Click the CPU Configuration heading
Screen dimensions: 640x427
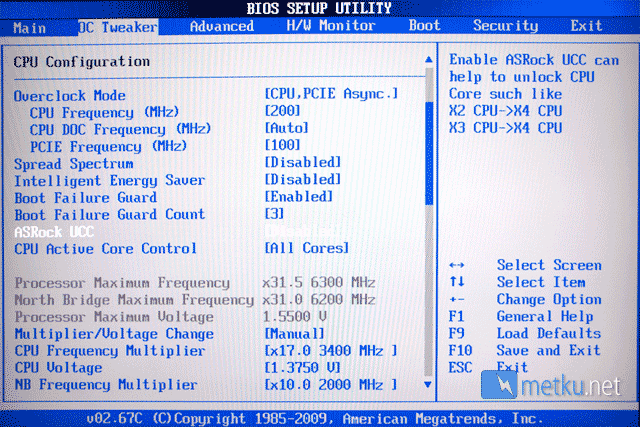tap(82, 62)
